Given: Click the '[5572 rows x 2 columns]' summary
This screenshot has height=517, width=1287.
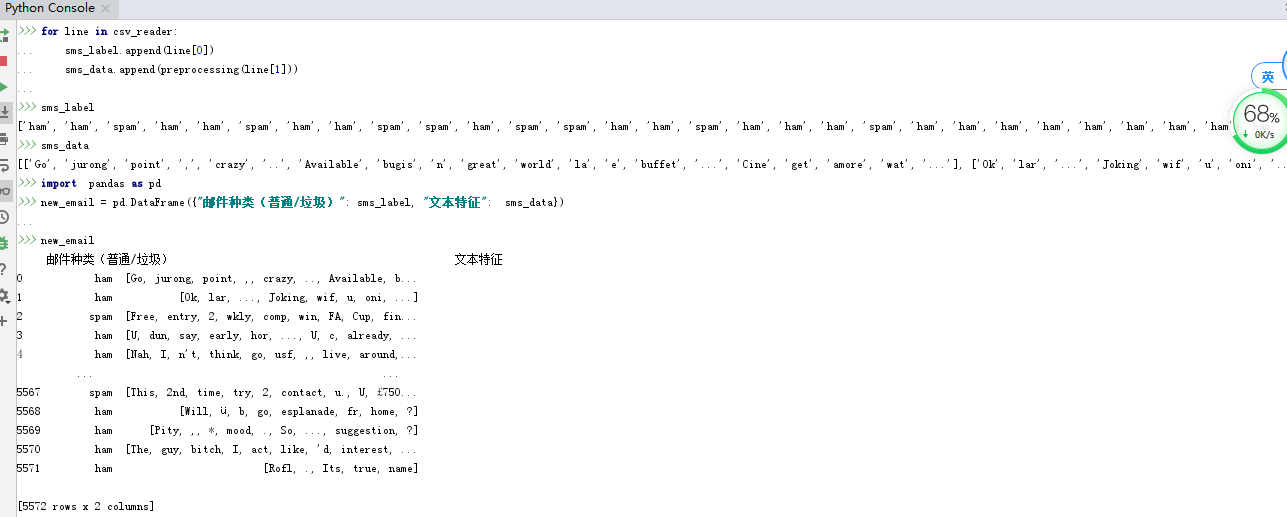Looking at the screenshot, I should pos(86,506).
